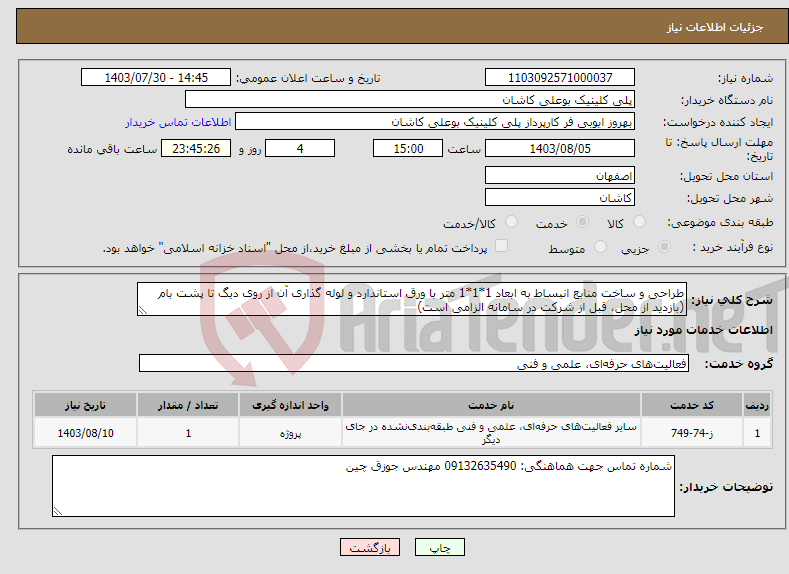
Task: Click the remaining days field showing 4
Action: pos(300,148)
